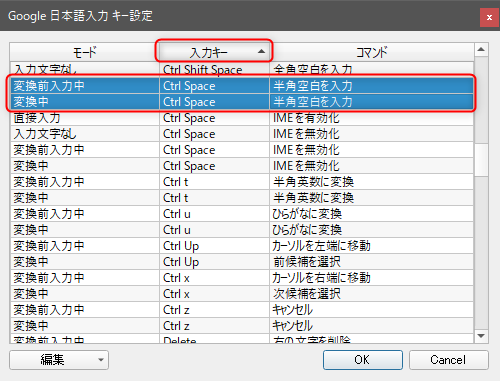The width and height of the screenshot is (500, 381).
Task: Click 半角英数に変換 in the 変換前入力中 row
Action: tap(371, 182)
